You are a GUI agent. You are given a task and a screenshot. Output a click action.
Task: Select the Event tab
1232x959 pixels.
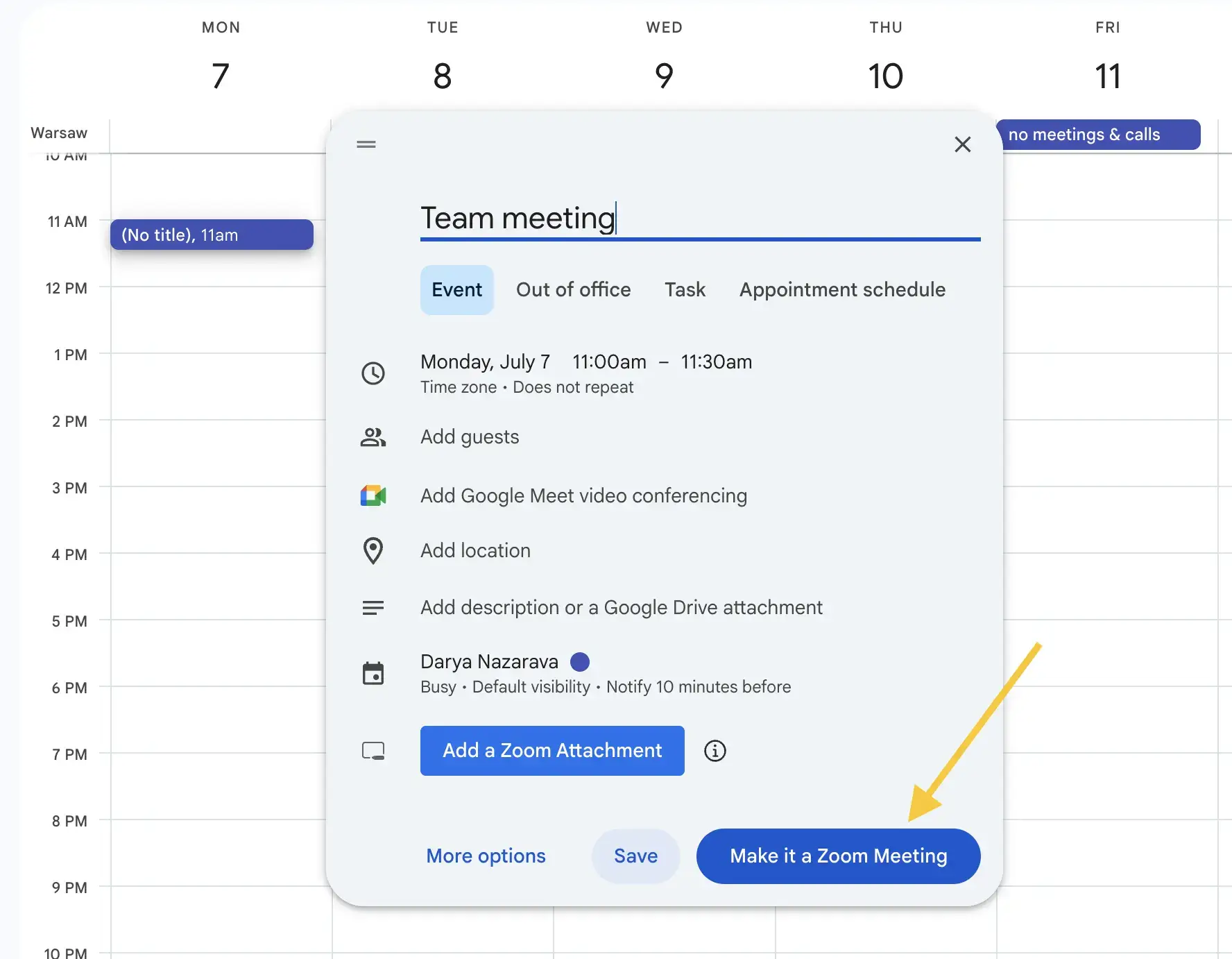click(456, 289)
